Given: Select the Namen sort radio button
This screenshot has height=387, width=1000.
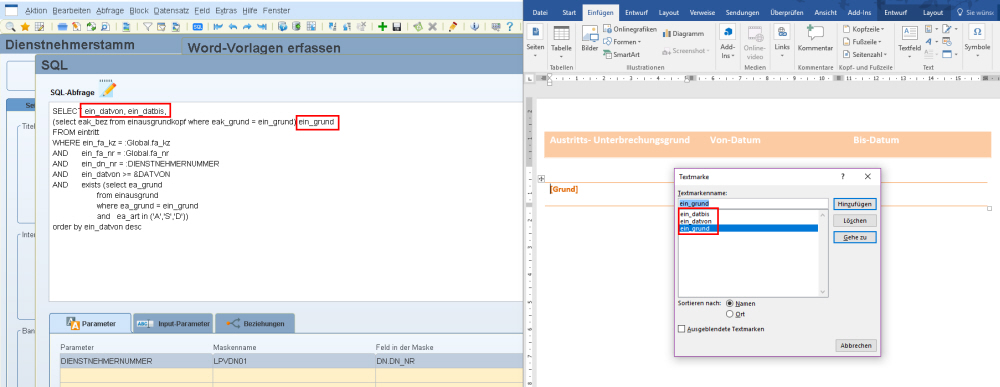Looking at the screenshot, I should [x=730, y=303].
